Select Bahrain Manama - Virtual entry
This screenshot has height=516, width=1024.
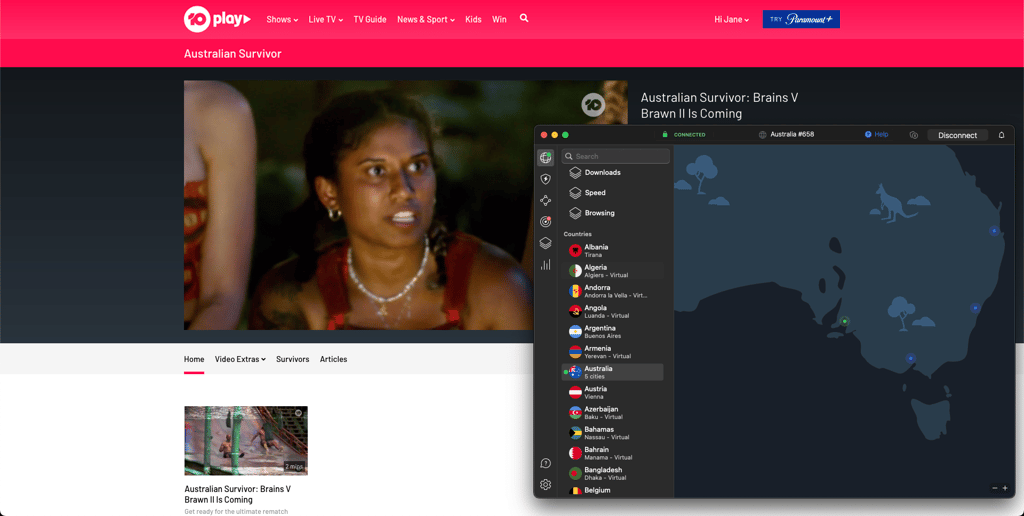(x=613, y=453)
